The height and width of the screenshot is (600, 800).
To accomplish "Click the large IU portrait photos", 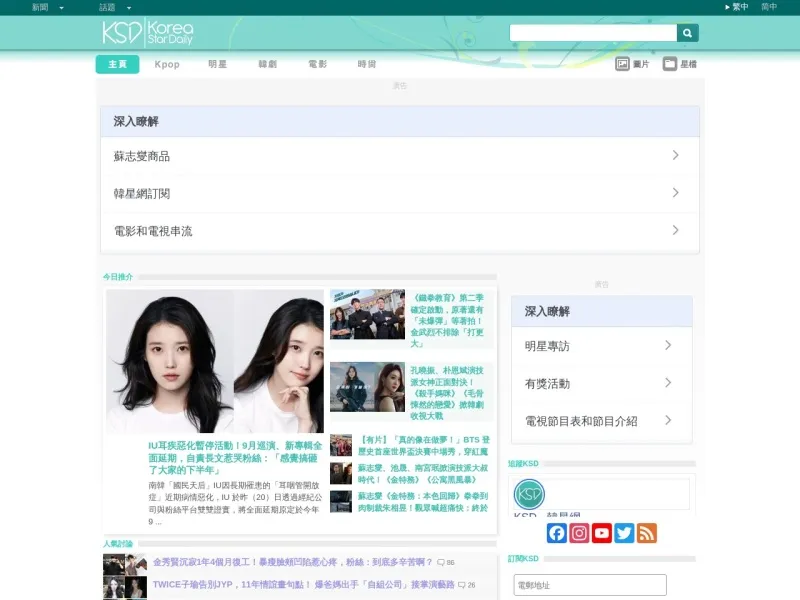I will [215, 361].
